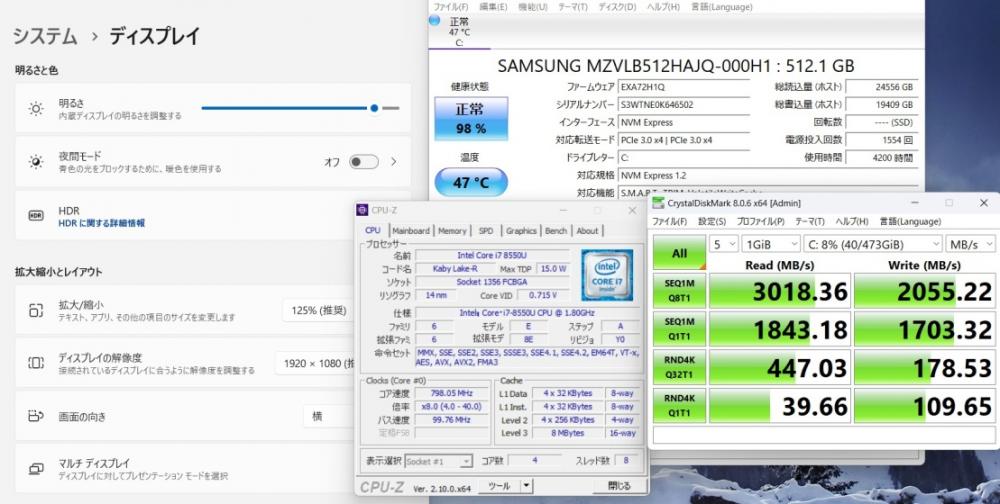Click serial number field S3WTNE0K646502

[x=684, y=105]
